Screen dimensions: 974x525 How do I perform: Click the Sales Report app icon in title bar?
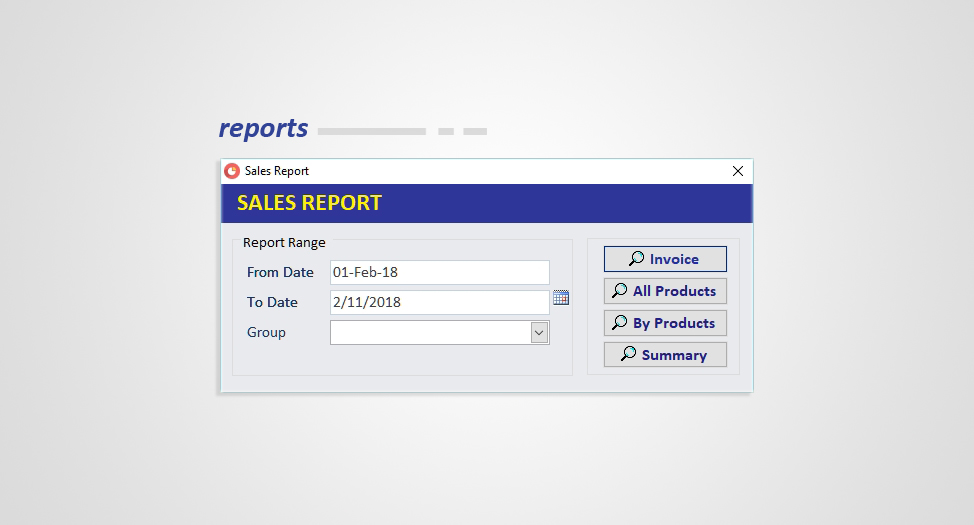pos(232,171)
